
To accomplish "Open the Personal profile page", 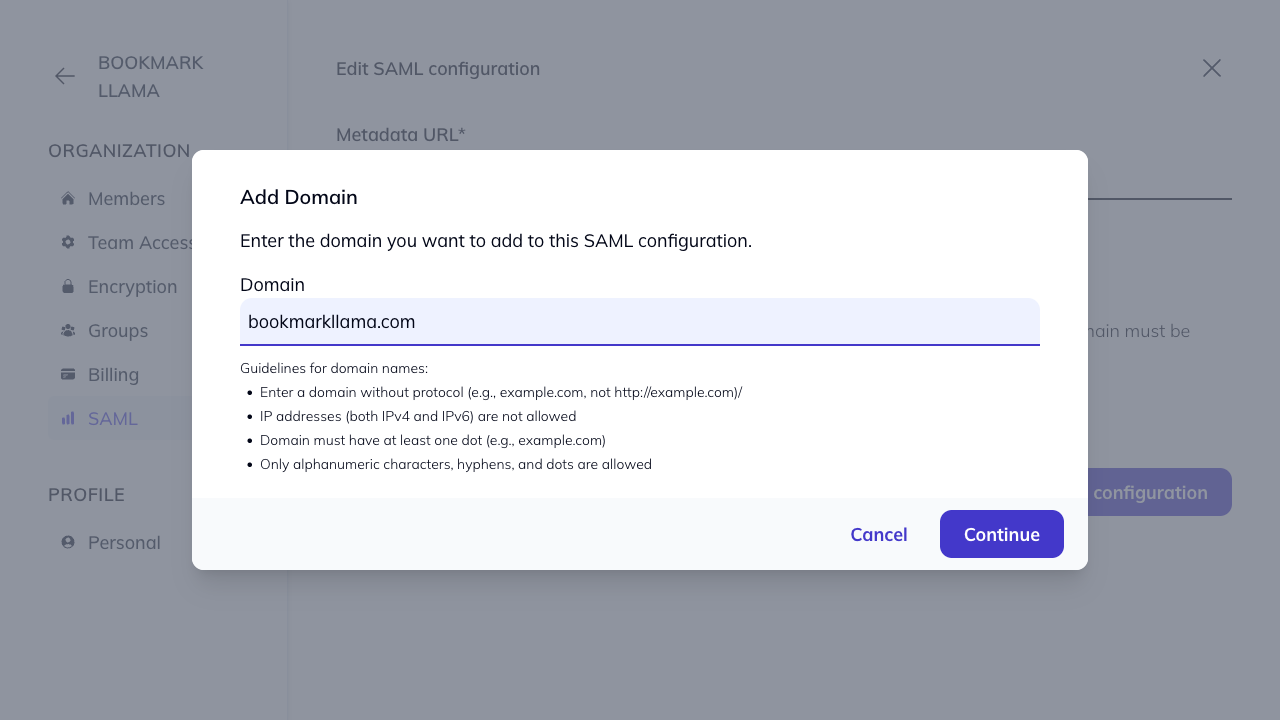I will 124,542.
